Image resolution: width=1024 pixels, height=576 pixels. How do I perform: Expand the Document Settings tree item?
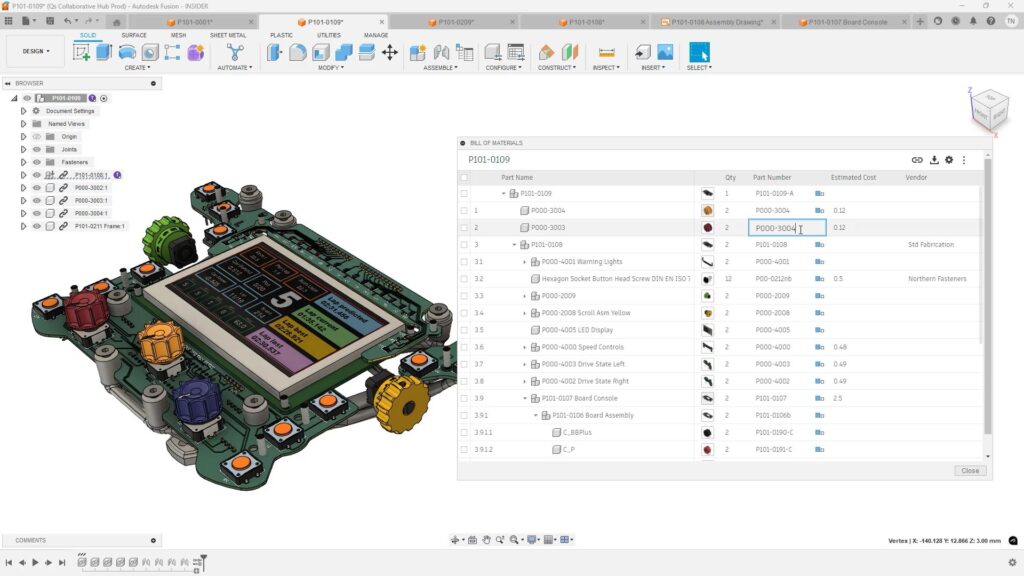point(22,111)
